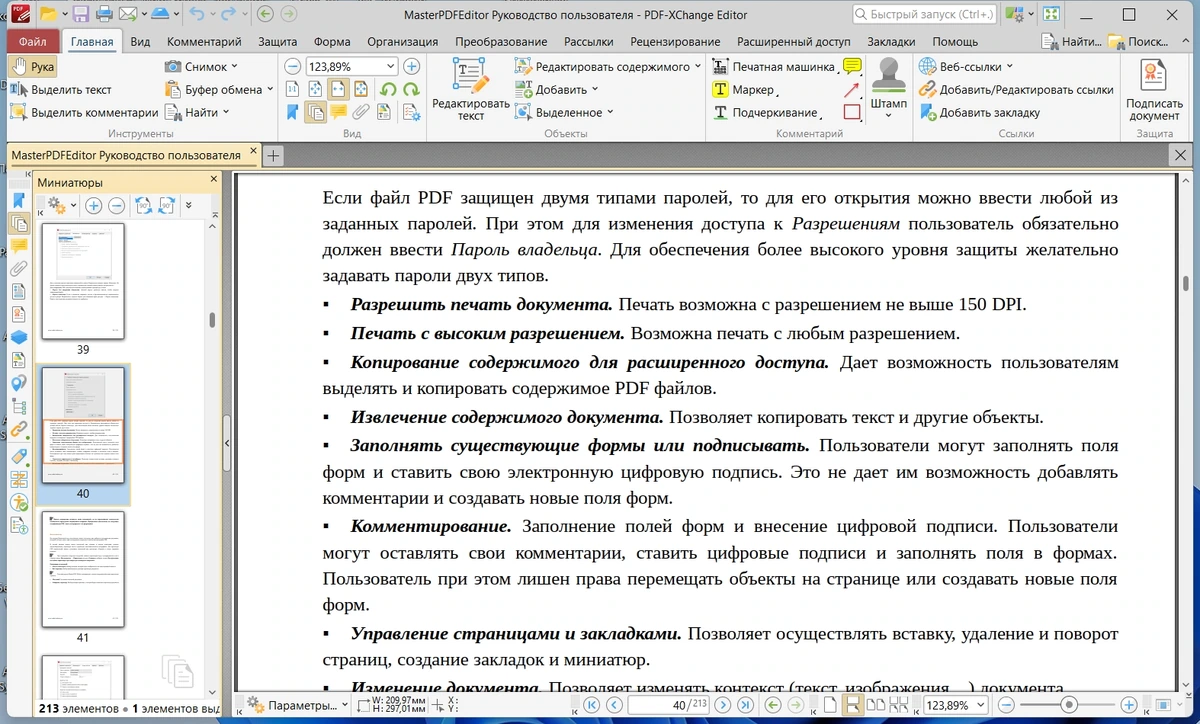1200x724 pixels.
Task: Zoom out thumbnails minus icon
Action: pyautogui.click(x=116, y=205)
